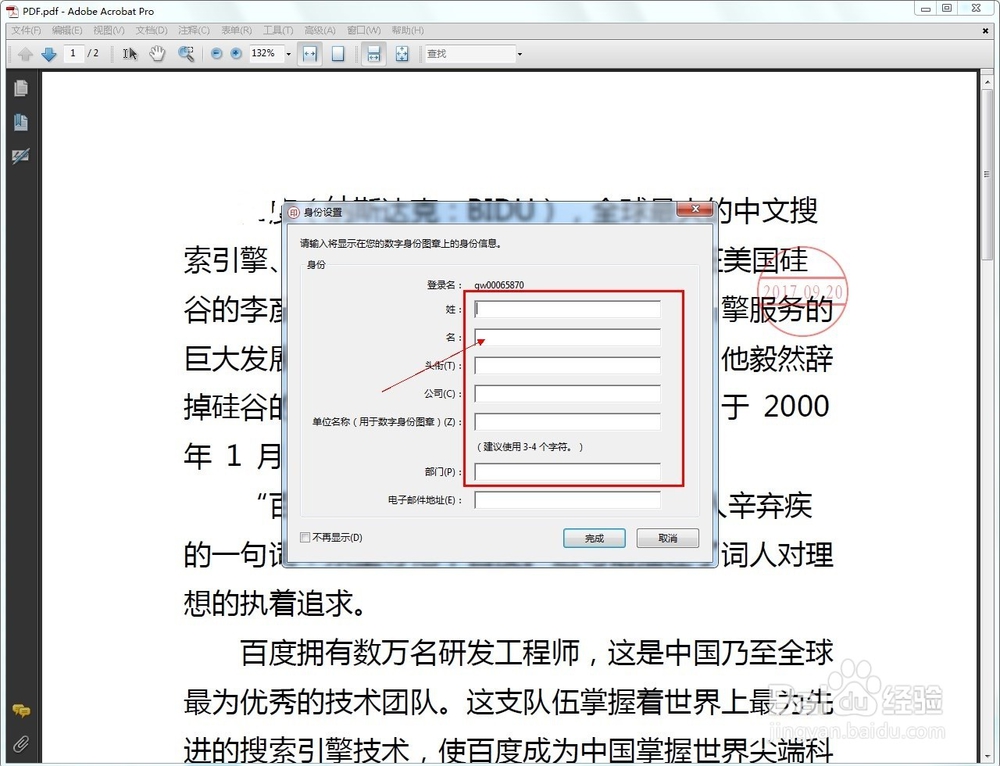The height and width of the screenshot is (766, 1000).
Task: Open Attachments paperclip panel
Action: point(20,744)
